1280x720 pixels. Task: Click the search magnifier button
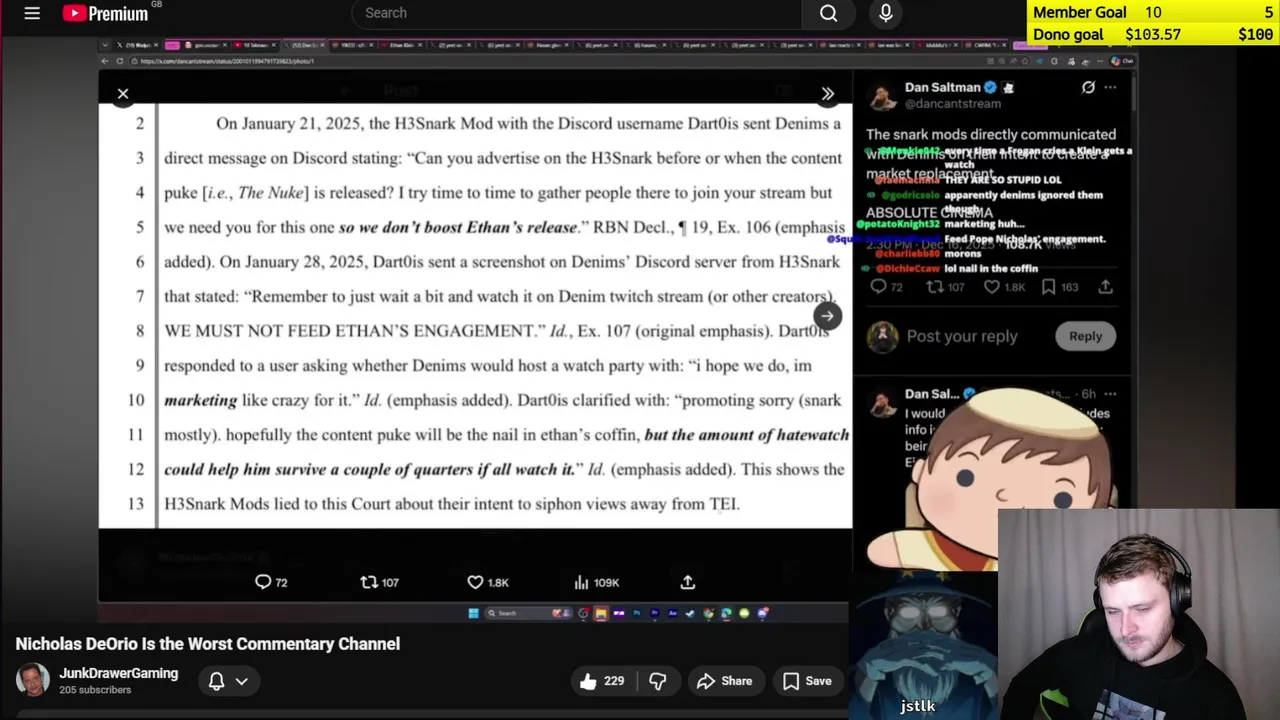tap(829, 13)
